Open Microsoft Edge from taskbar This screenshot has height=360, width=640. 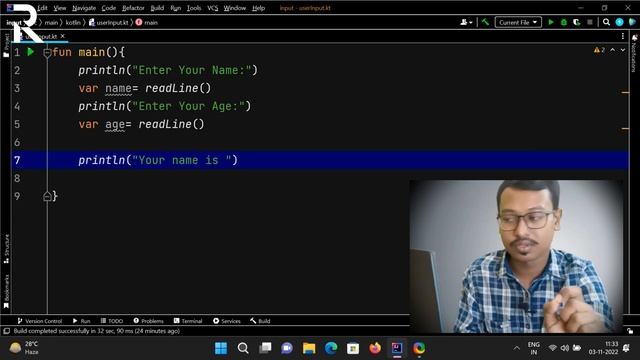click(331, 348)
